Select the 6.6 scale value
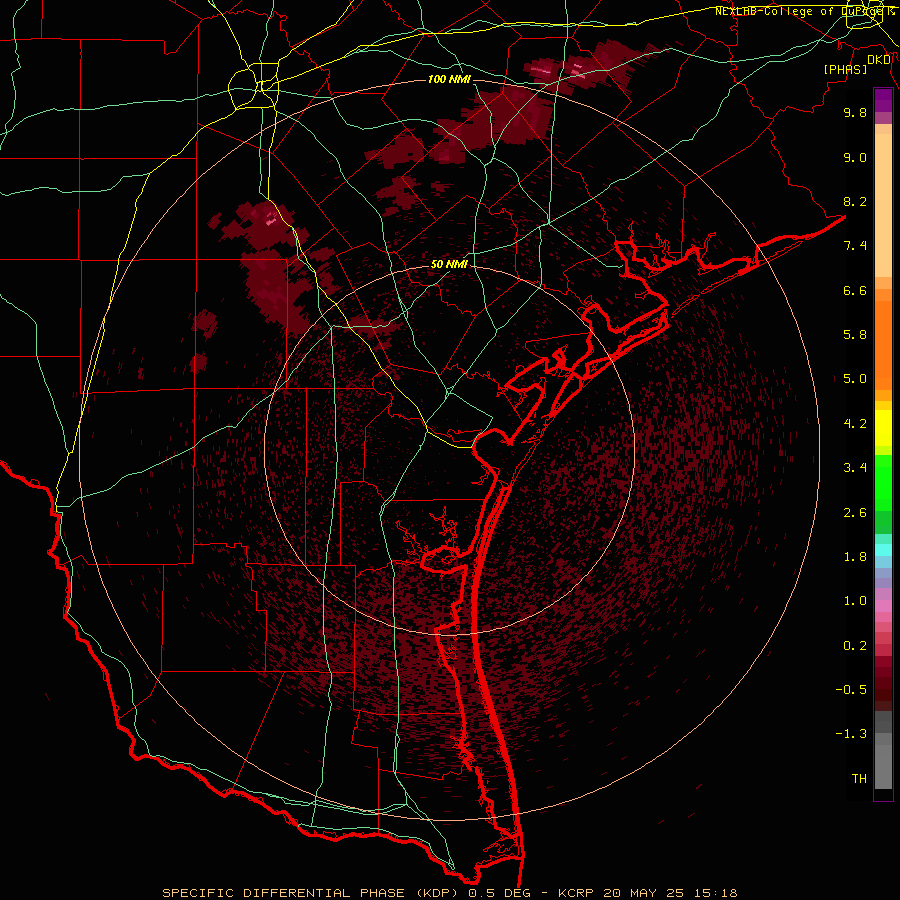 coord(855,290)
